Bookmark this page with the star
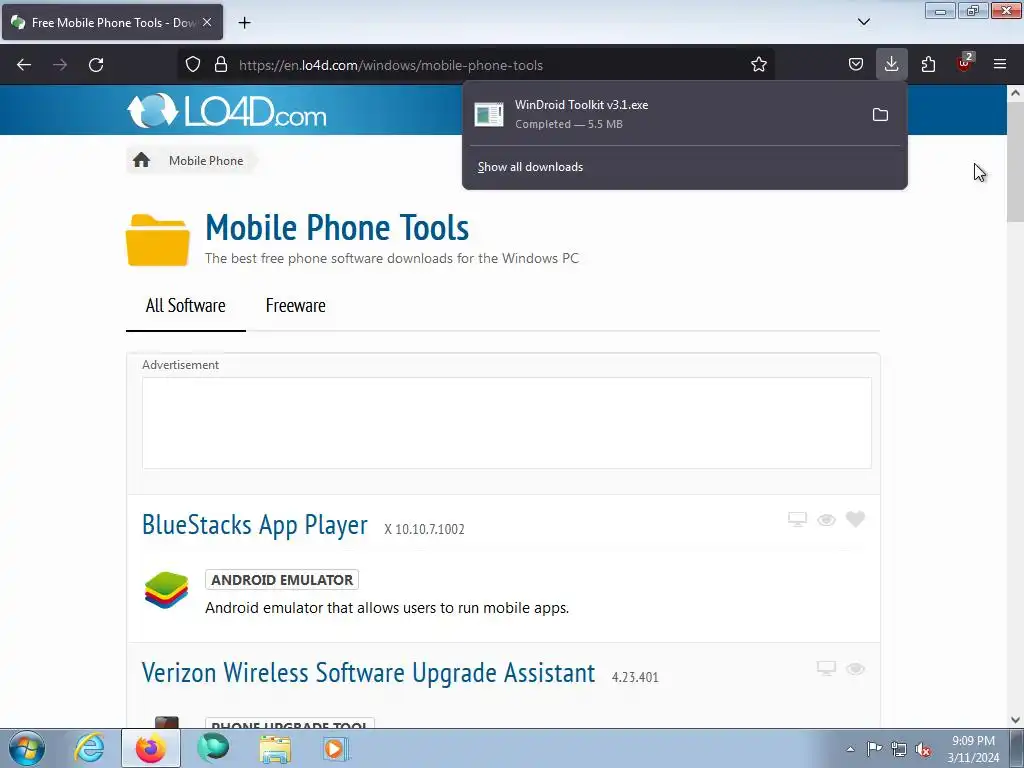Screen dimensions: 1024x768 (758, 65)
